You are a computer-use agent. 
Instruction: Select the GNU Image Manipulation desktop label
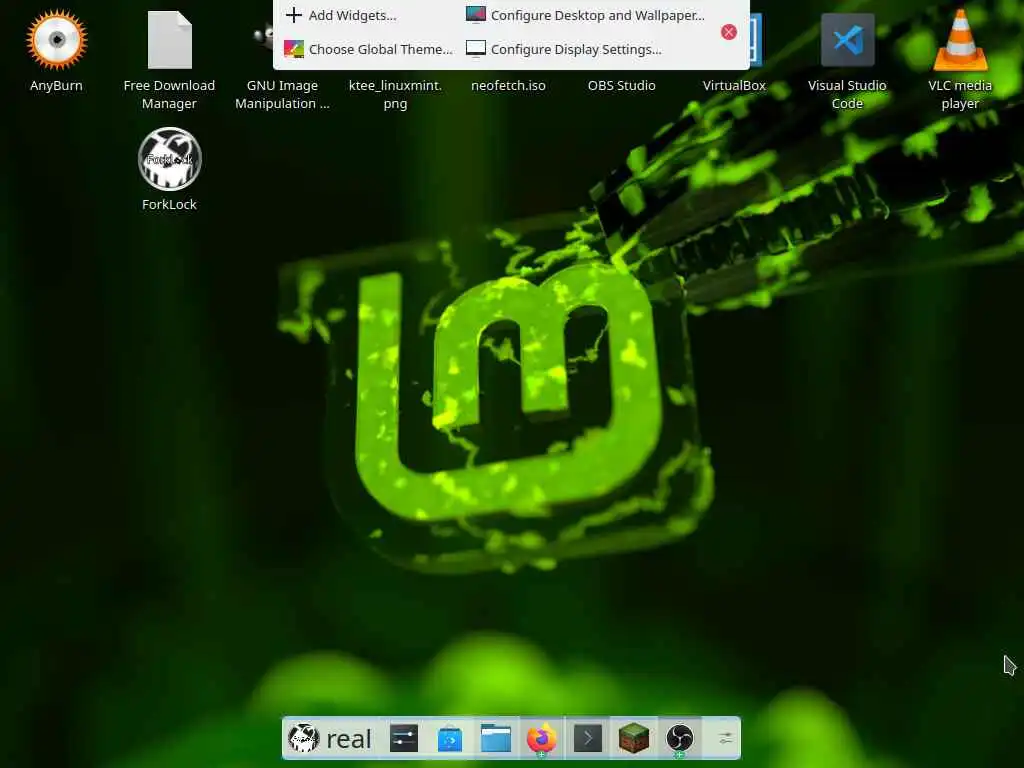282,95
